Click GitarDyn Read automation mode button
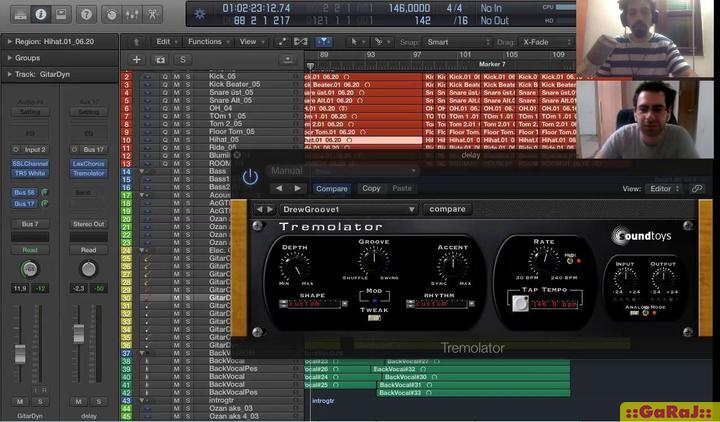This screenshot has width=720, height=422. click(x=30, y=250)
